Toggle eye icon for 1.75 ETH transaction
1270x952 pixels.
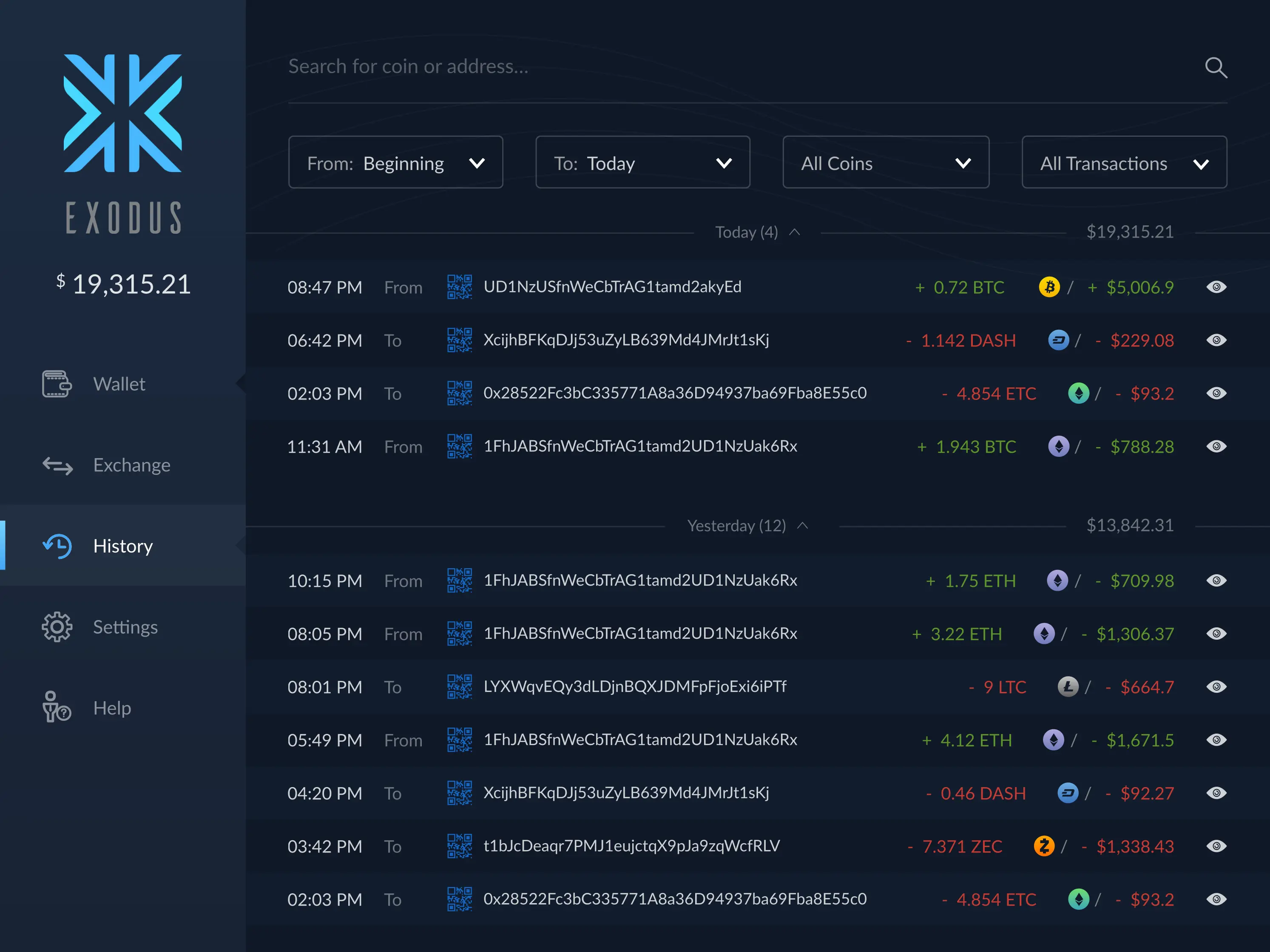tap(1216, 580)
